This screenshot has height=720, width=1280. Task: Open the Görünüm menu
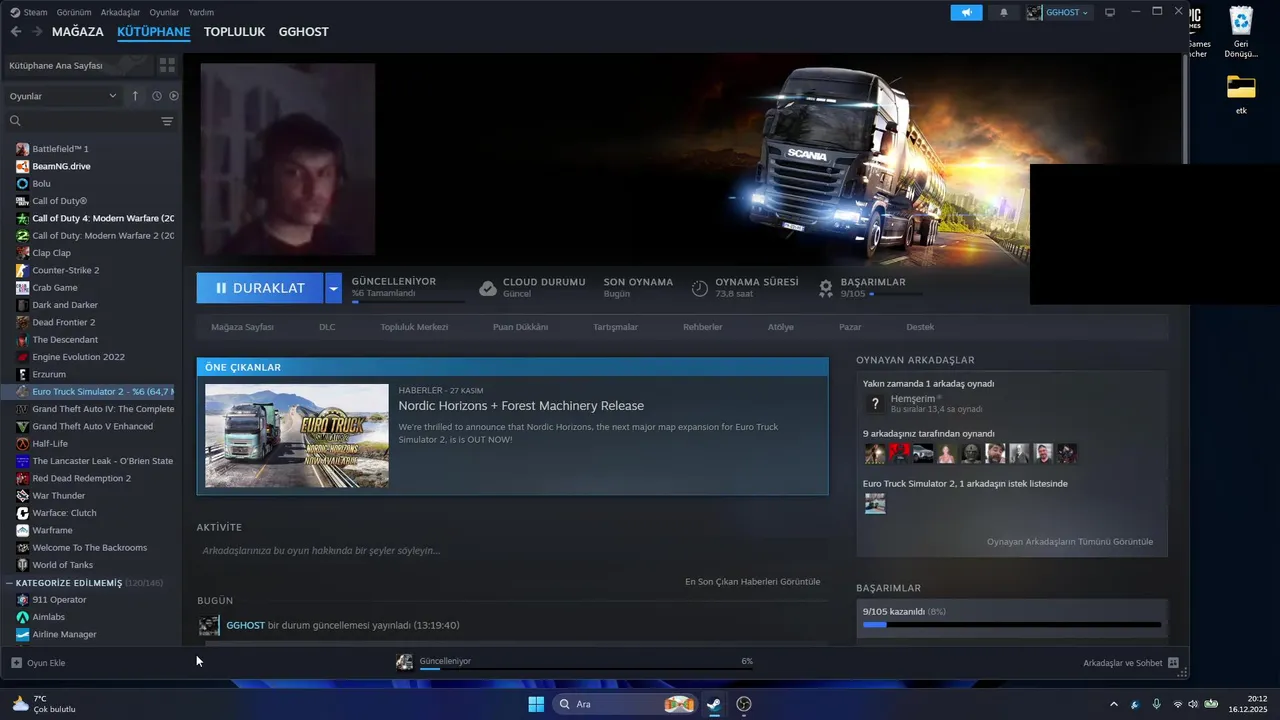pos(74,12)
